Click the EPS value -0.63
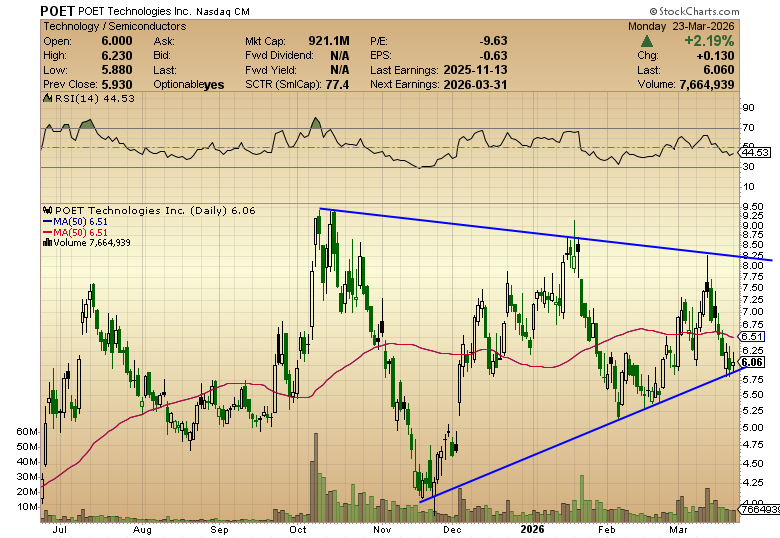The width and height of the screenshot is (780, 538). (493, 55)
